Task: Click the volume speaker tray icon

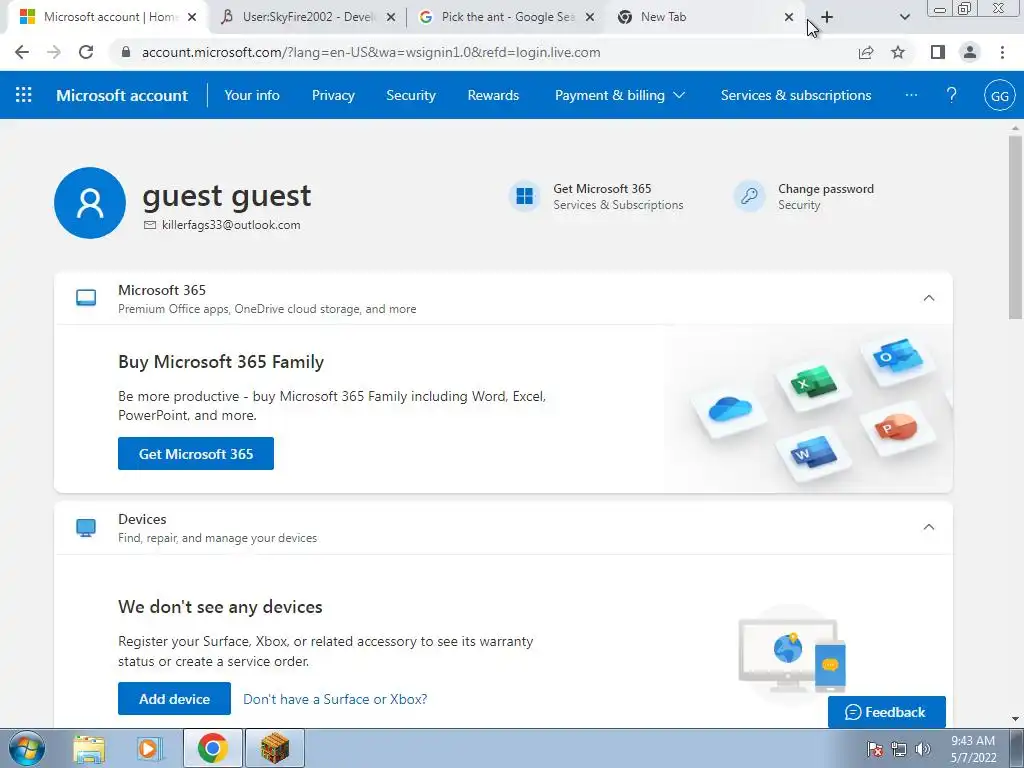Action: tap(923, 749)
